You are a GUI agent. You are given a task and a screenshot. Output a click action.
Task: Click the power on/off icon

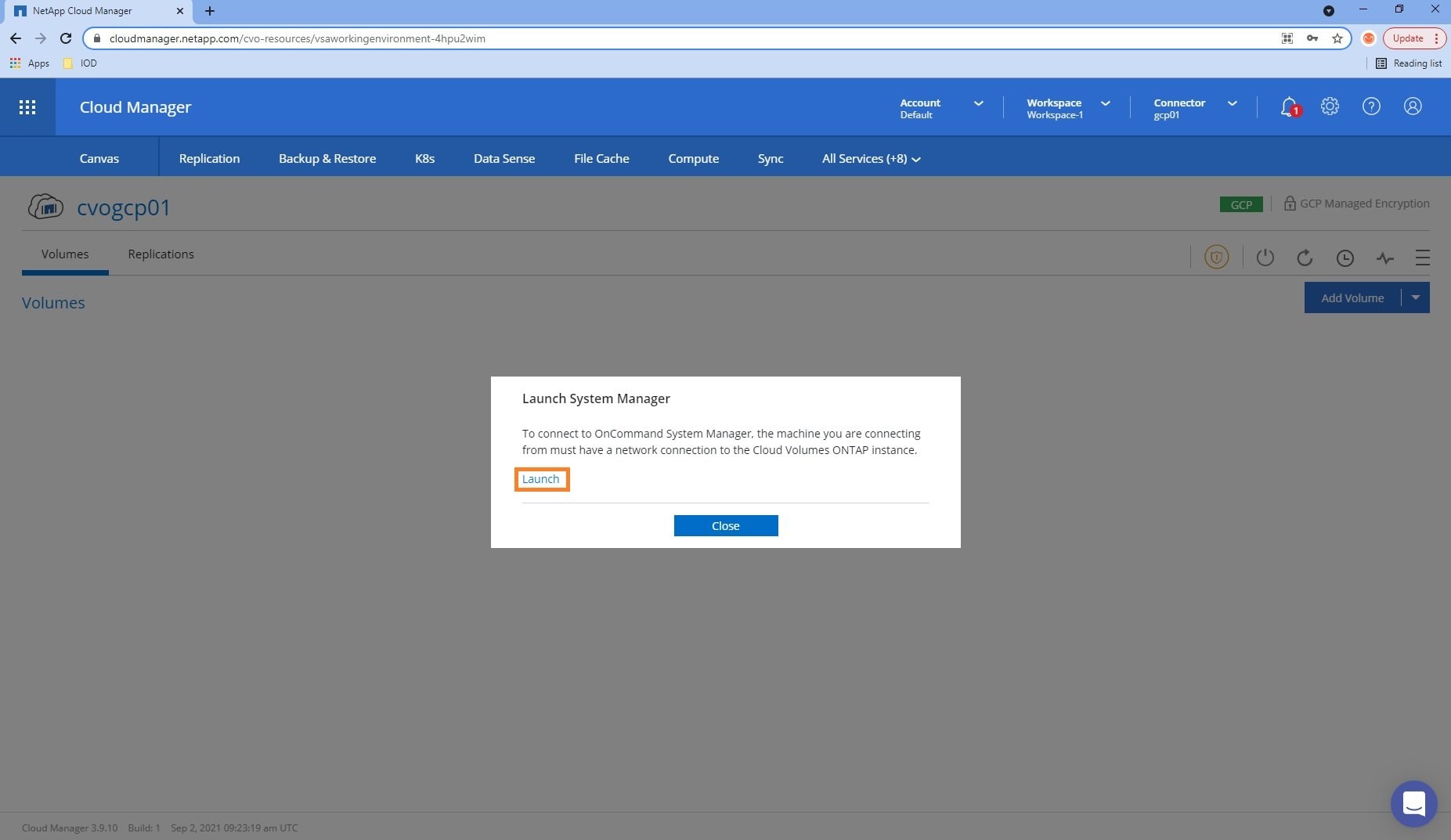click(x=1265, y=258)
